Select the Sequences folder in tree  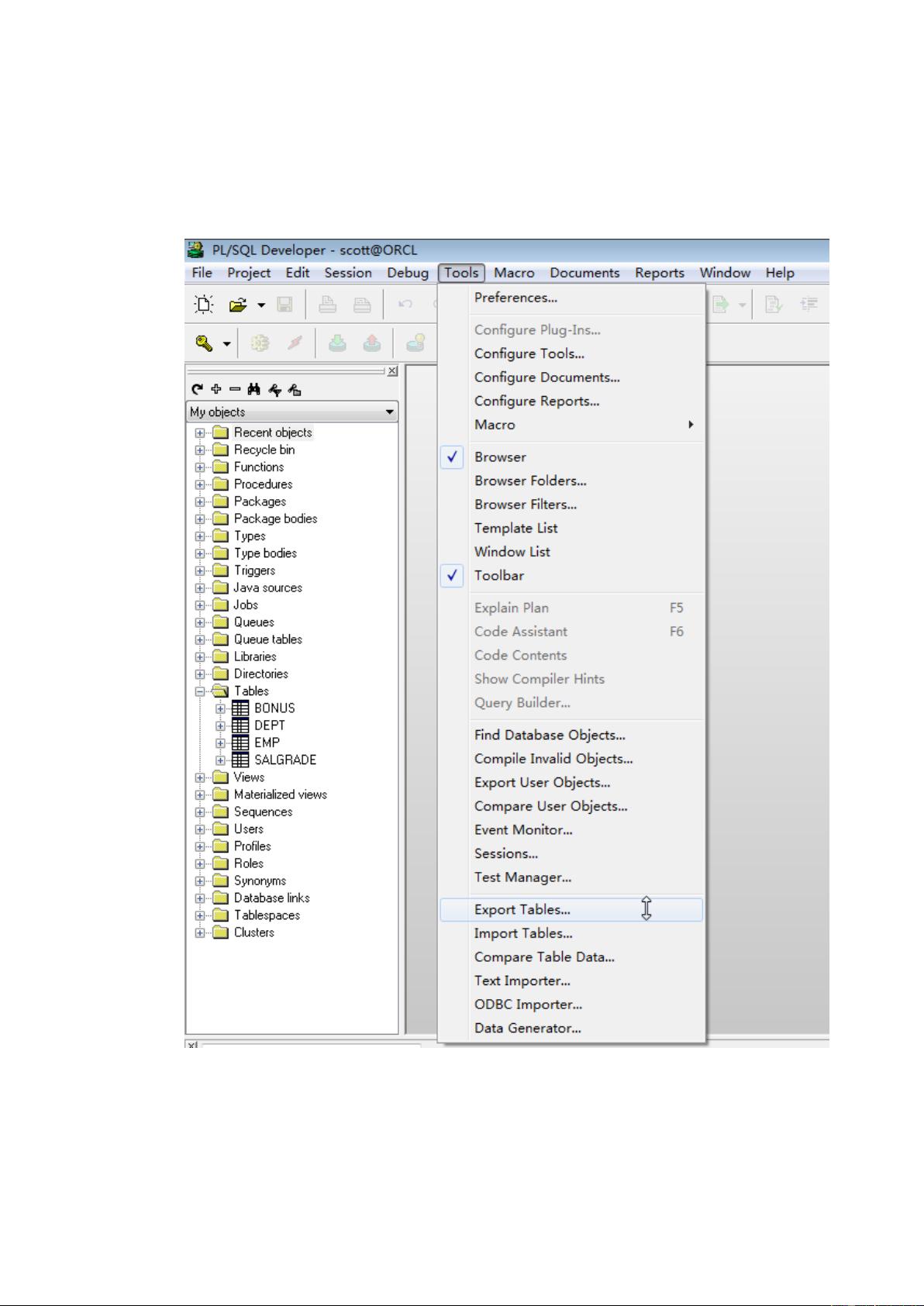tap(263, 812)
